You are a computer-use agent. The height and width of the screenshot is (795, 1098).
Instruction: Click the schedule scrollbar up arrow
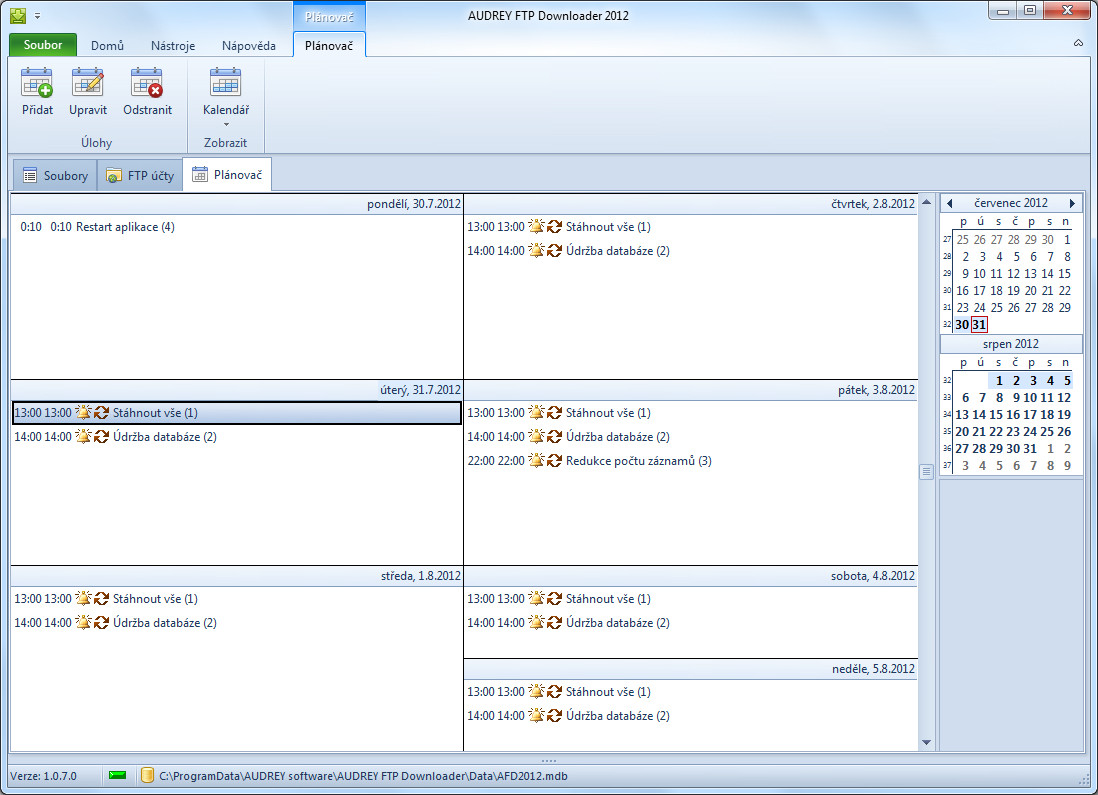pyautogui.click(x=926, y=202)
